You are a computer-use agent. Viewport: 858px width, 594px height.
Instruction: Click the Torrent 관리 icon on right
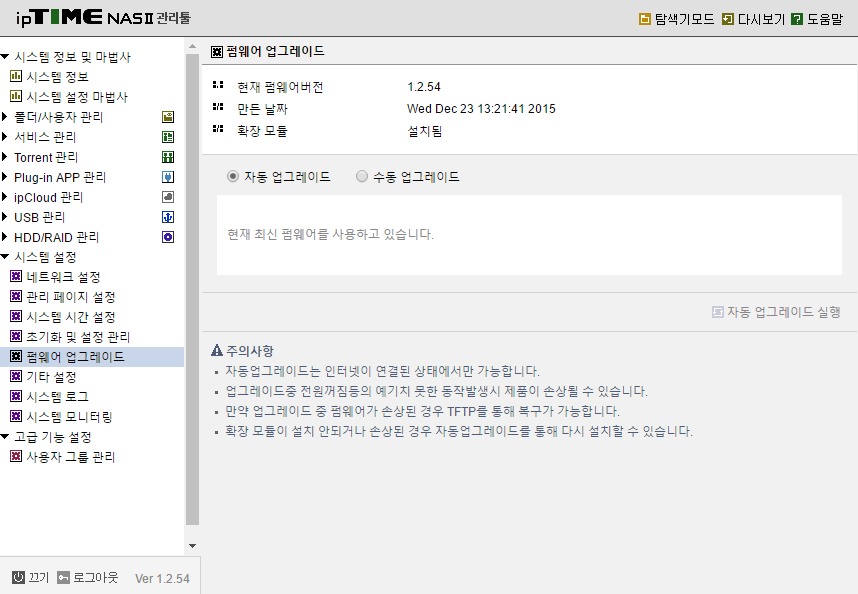(168, 158)
